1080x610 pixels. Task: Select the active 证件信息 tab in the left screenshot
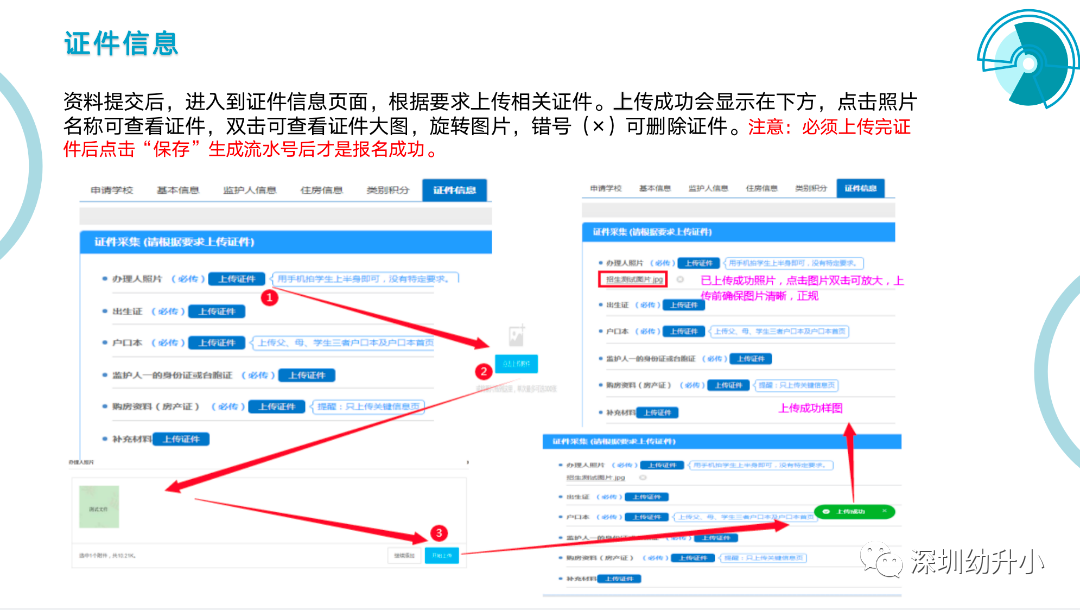click(455, 190)
